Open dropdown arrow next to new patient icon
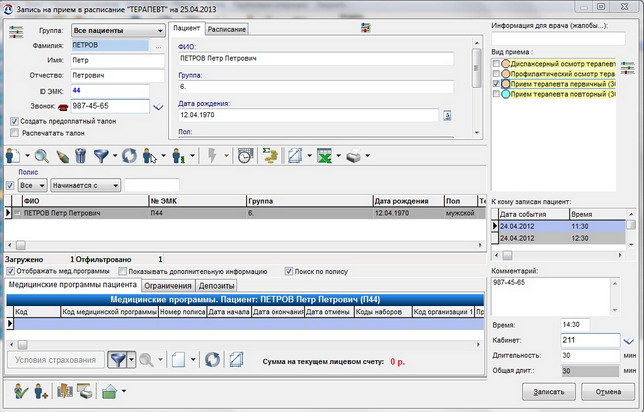This screenshot has width=644, height=412. (28, 156)
